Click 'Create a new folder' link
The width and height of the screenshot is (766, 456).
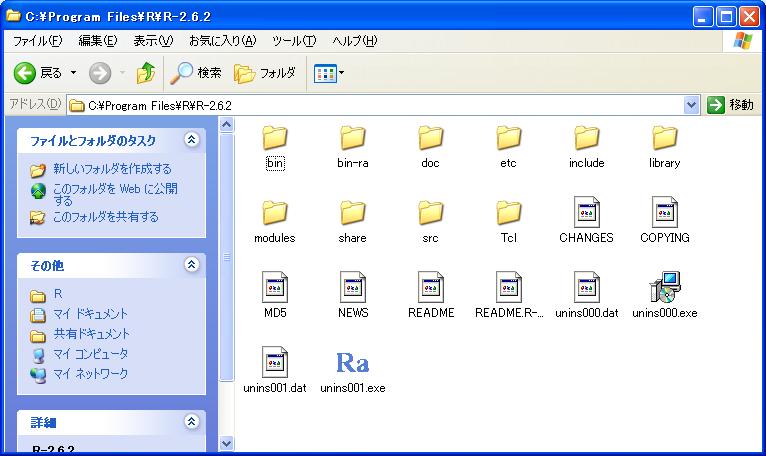pos(111,169)
